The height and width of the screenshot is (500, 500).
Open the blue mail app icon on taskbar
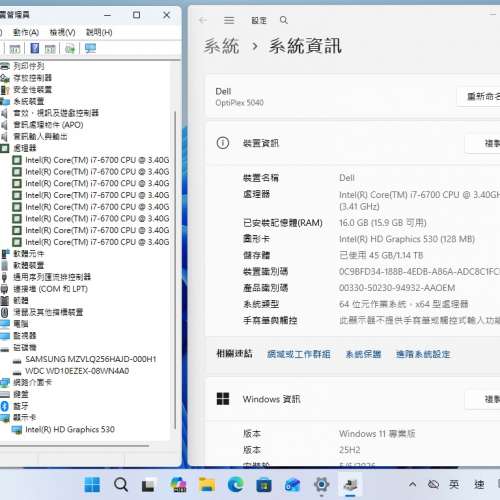292,485
